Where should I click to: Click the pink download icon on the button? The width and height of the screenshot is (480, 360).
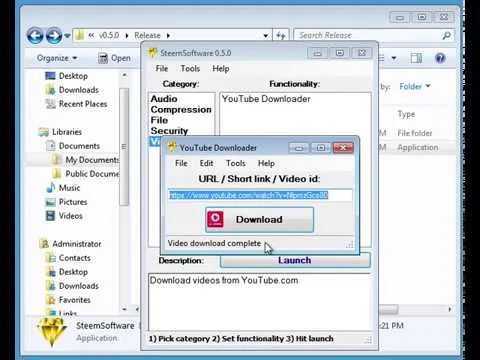coord(216,219)
